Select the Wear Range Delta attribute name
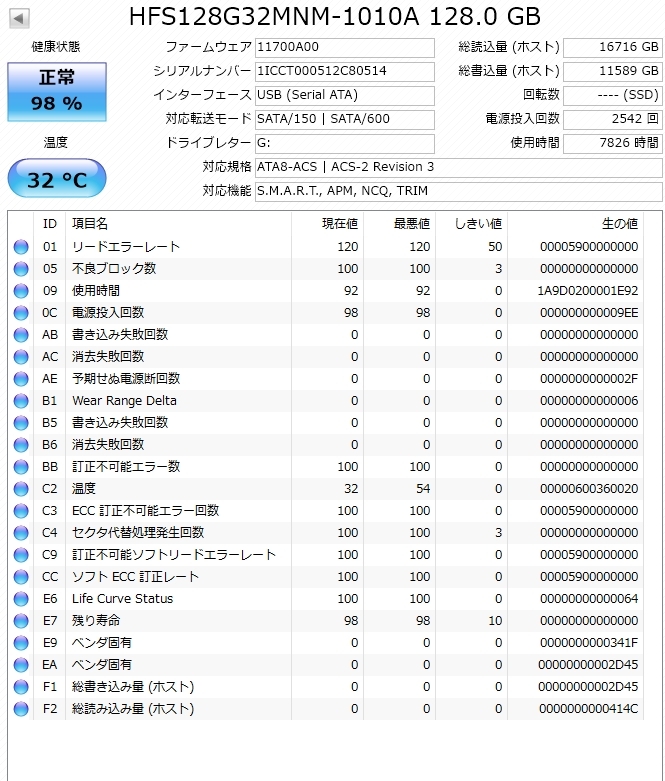 click(x=124, y=401)
